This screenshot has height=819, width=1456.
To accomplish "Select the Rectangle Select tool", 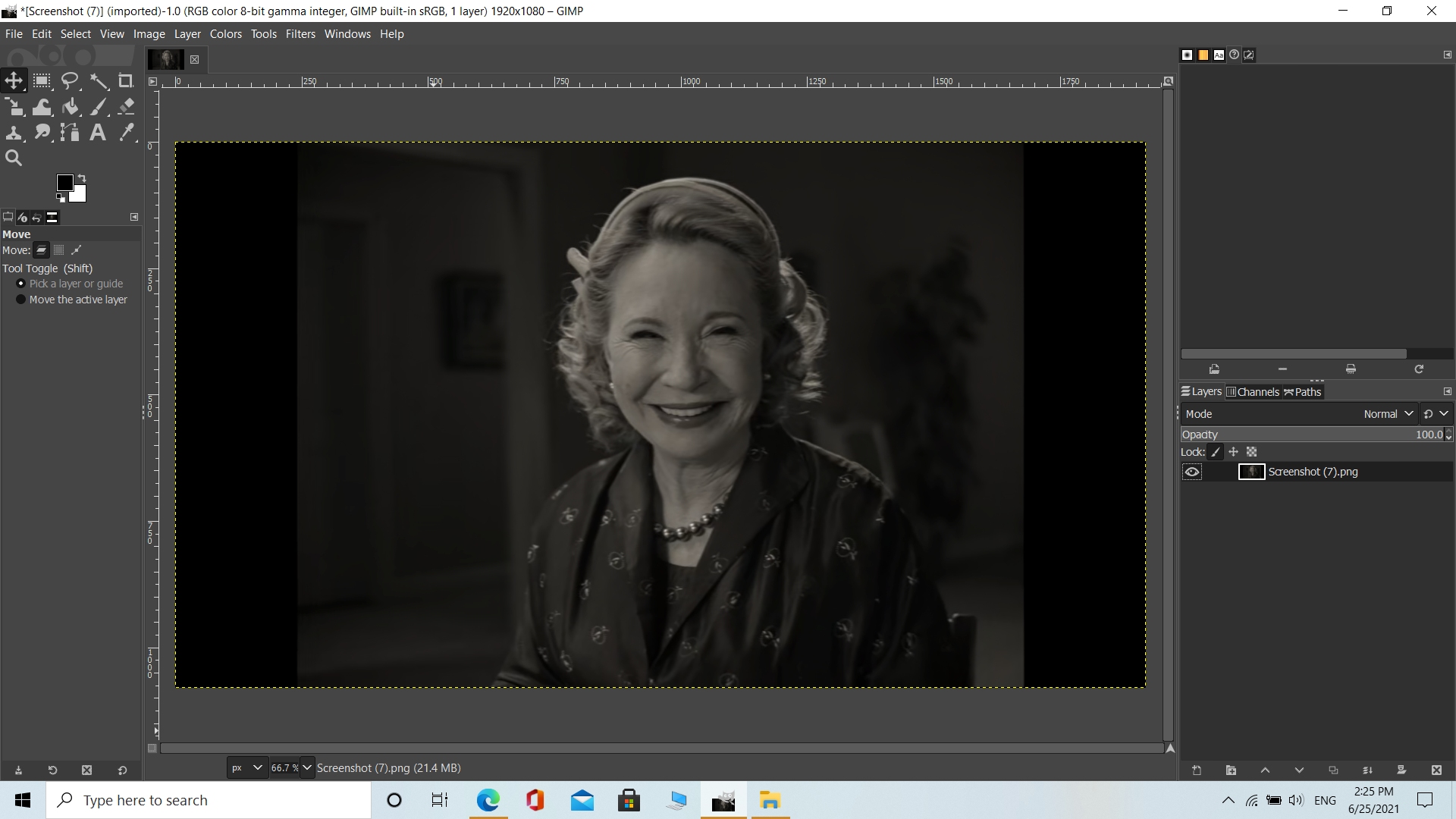I will point(42,80).
